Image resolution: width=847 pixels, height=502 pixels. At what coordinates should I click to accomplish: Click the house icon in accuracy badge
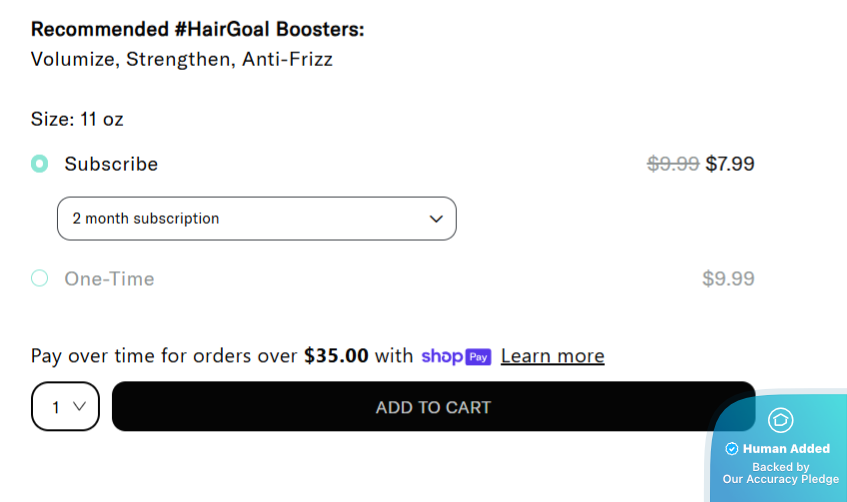coord(780,420)
